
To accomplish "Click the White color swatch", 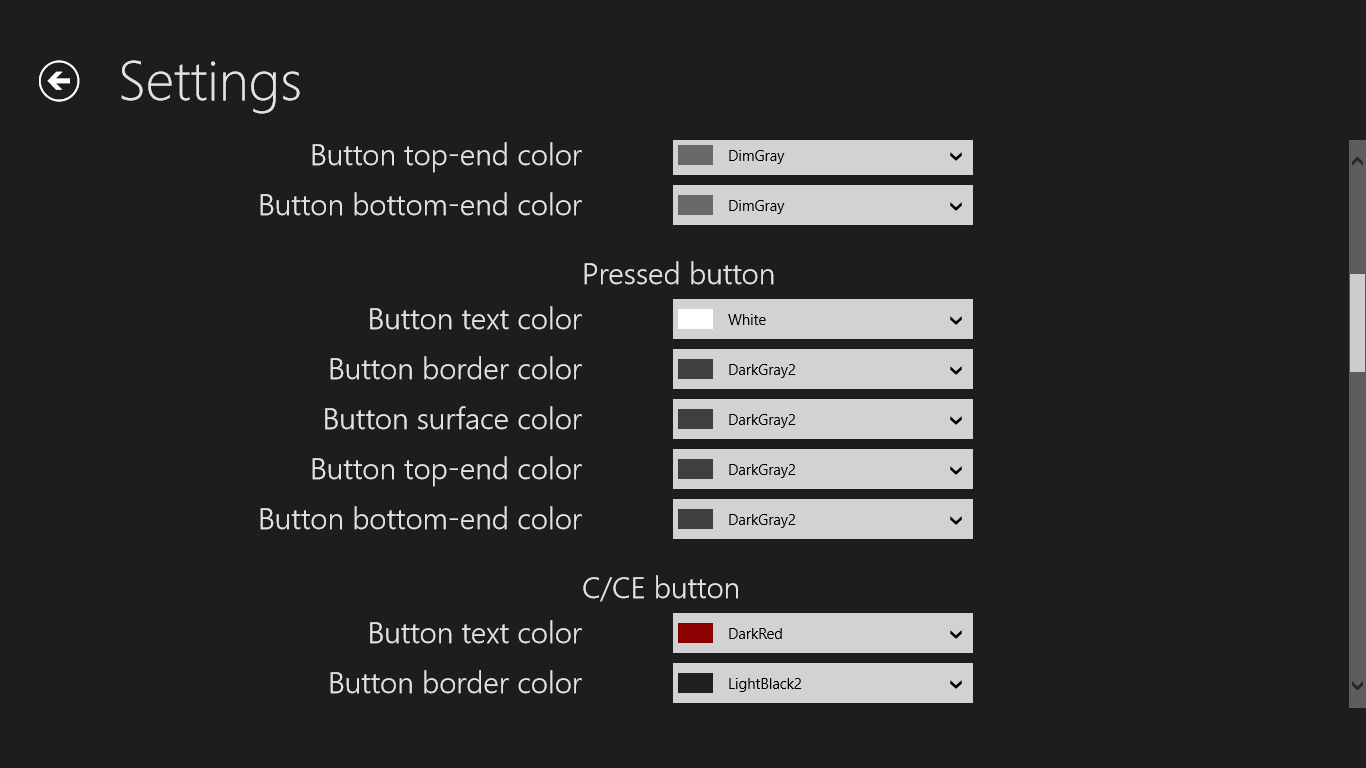I will coord(695,320).
